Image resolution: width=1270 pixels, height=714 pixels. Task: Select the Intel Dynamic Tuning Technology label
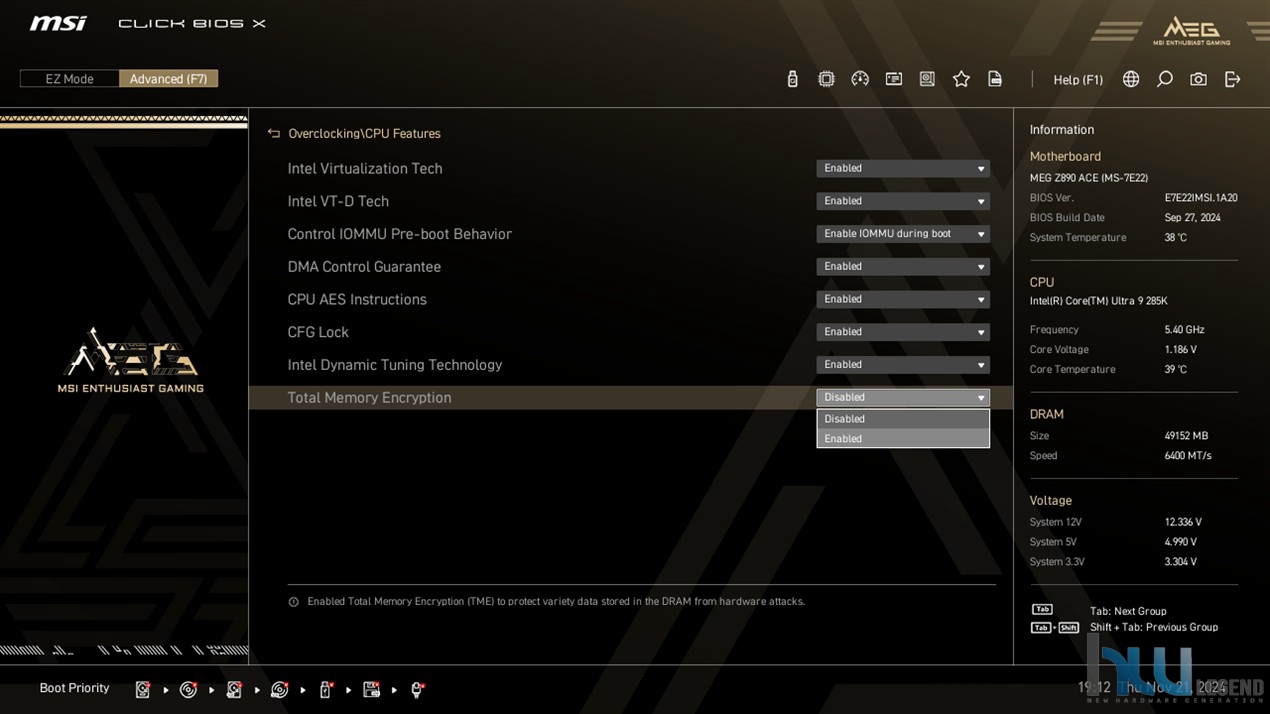click(x=395, y=365)
